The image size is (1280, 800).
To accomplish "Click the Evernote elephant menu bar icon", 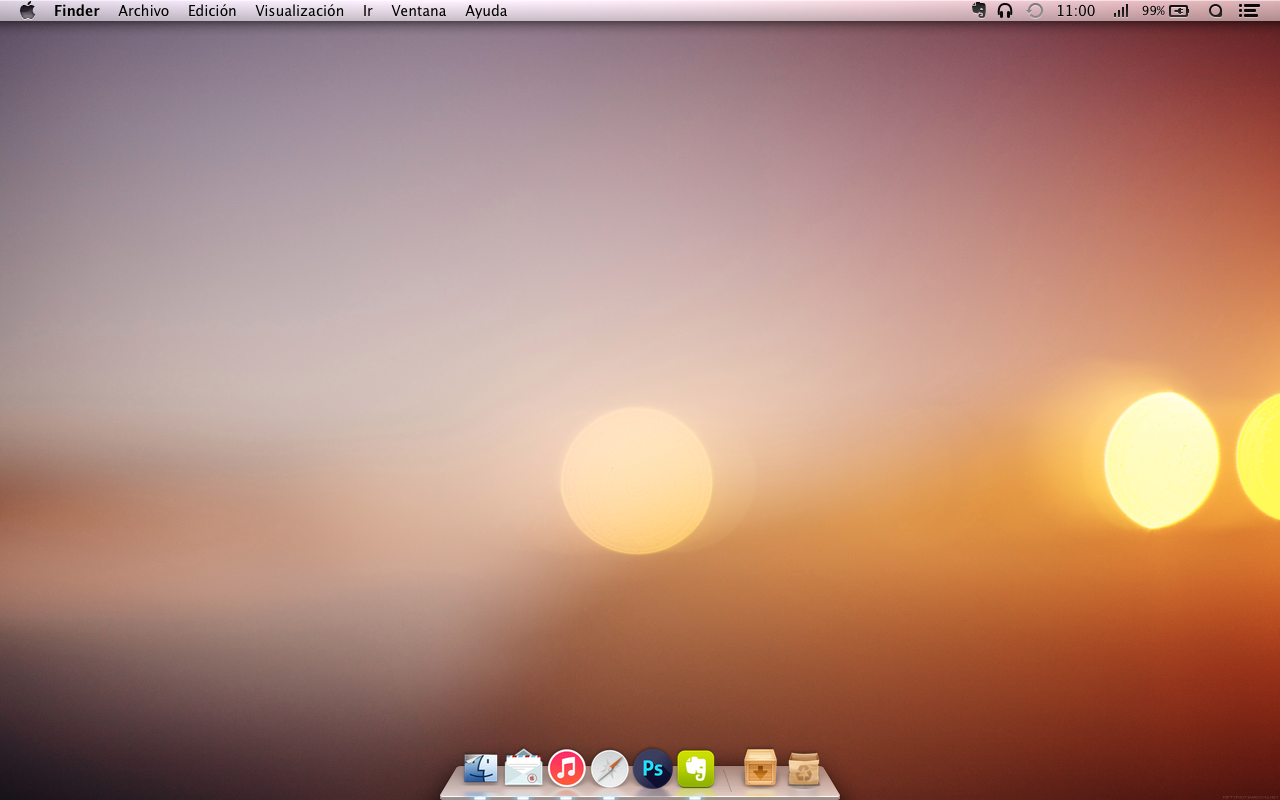I will (x=979, y=10).
